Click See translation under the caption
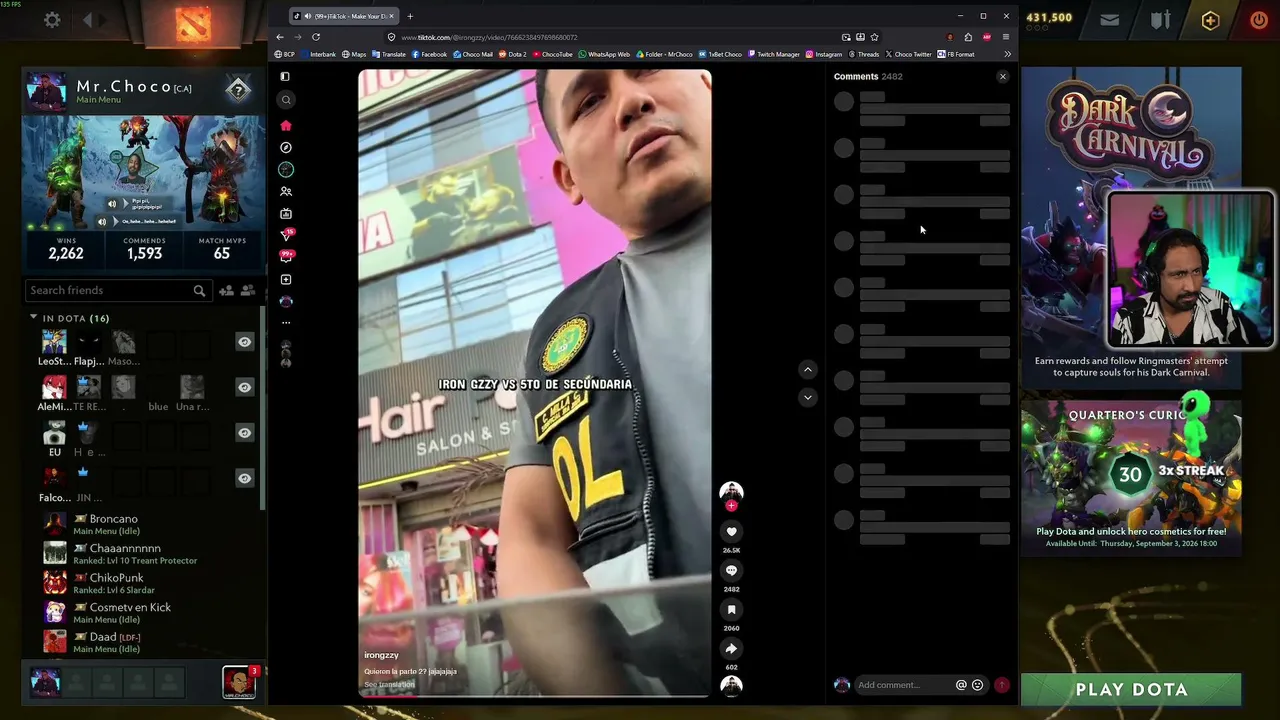This screenshot has height=720, width=1280. coord(389,685)
